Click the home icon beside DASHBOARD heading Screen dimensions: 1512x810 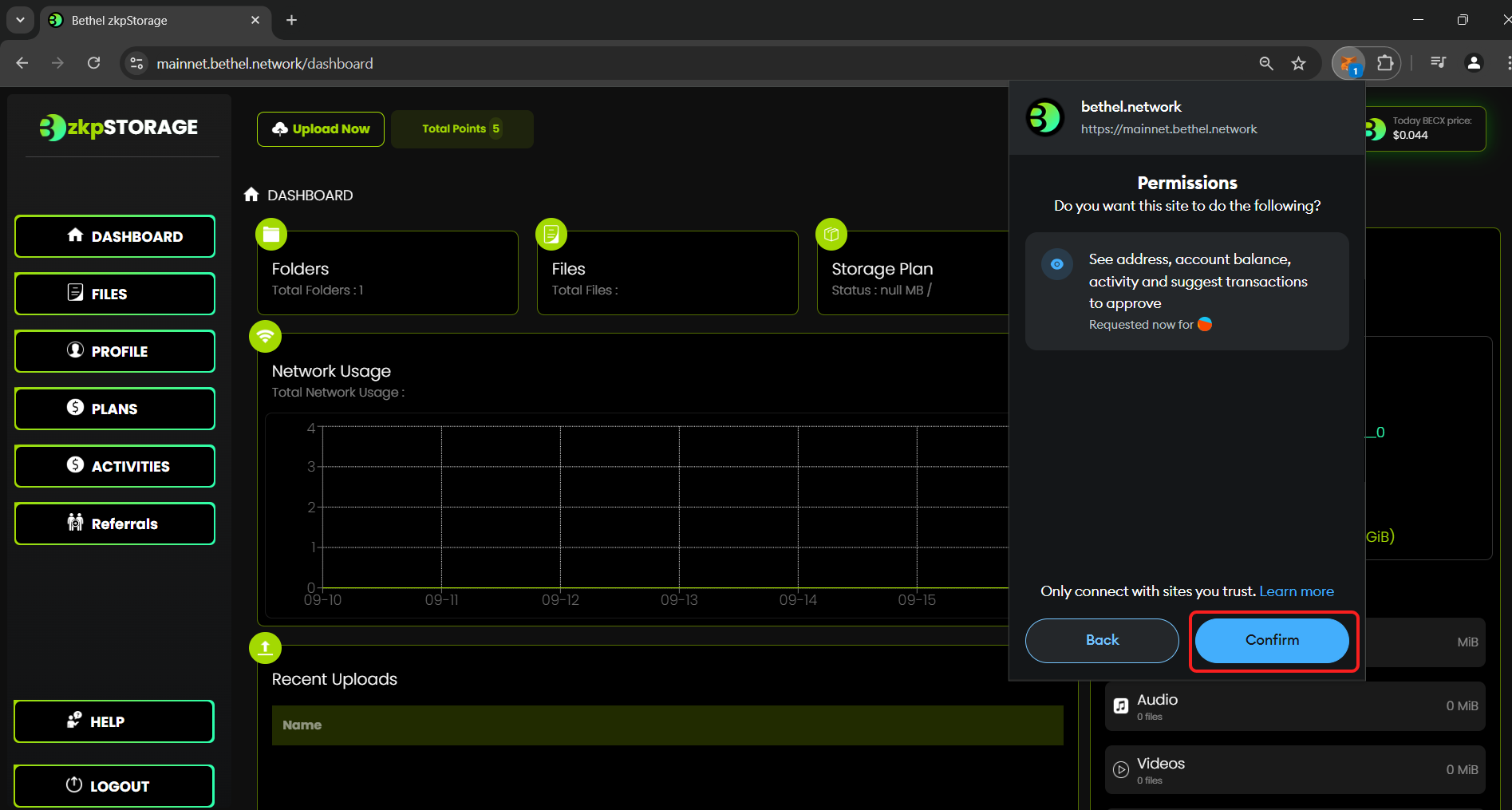(x=251, y=195)
